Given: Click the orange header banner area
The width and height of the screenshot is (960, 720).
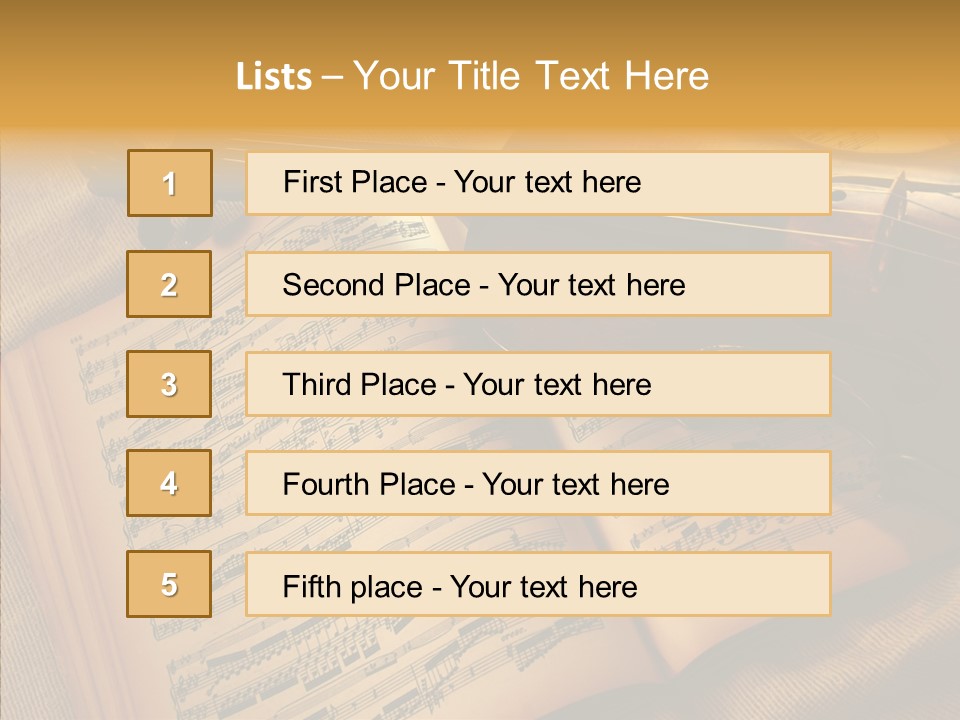Looking at the screenshot, I should (x=850, y=60).
